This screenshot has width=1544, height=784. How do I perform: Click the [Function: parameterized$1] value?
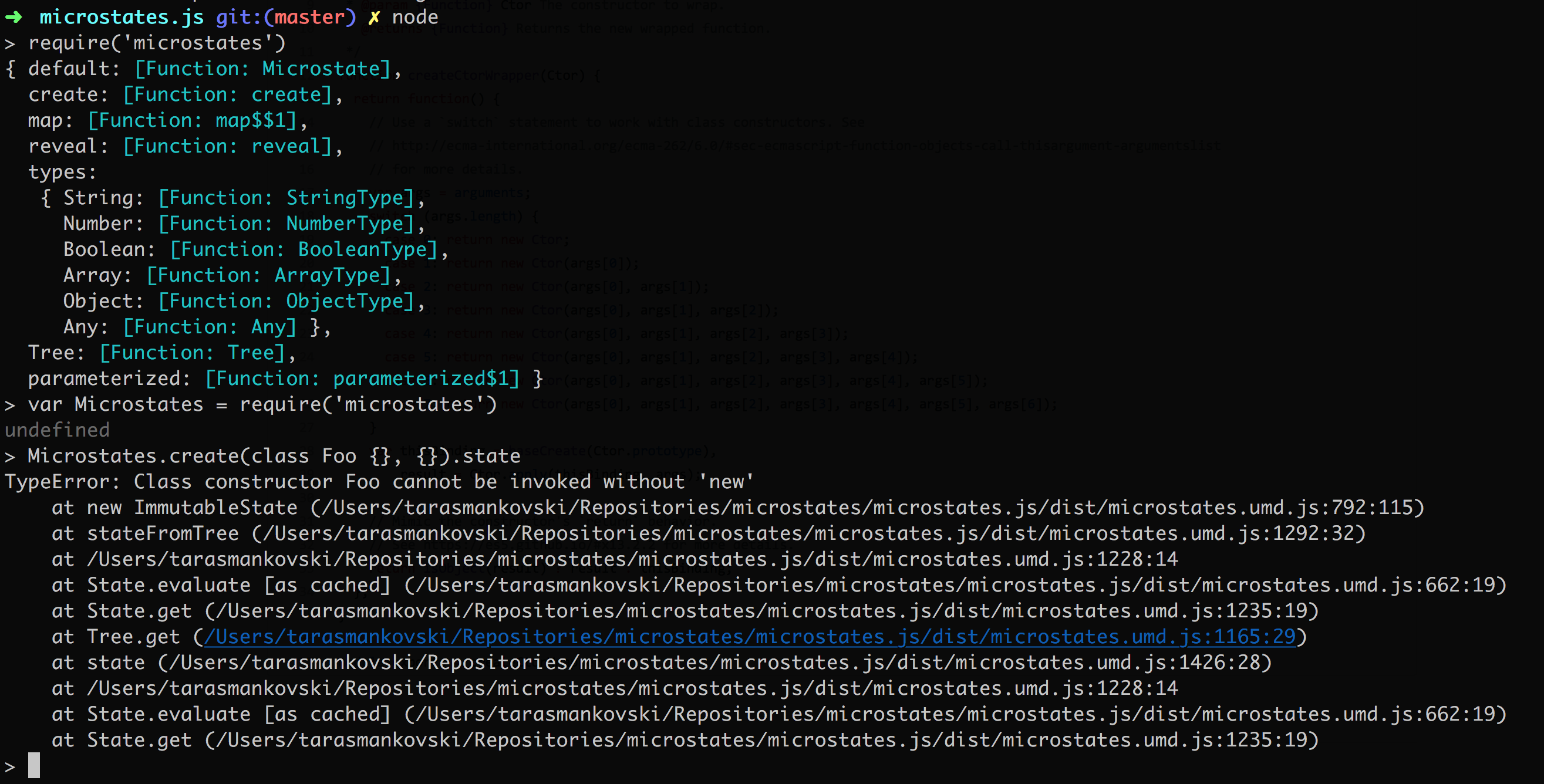[x=362, y=379]
